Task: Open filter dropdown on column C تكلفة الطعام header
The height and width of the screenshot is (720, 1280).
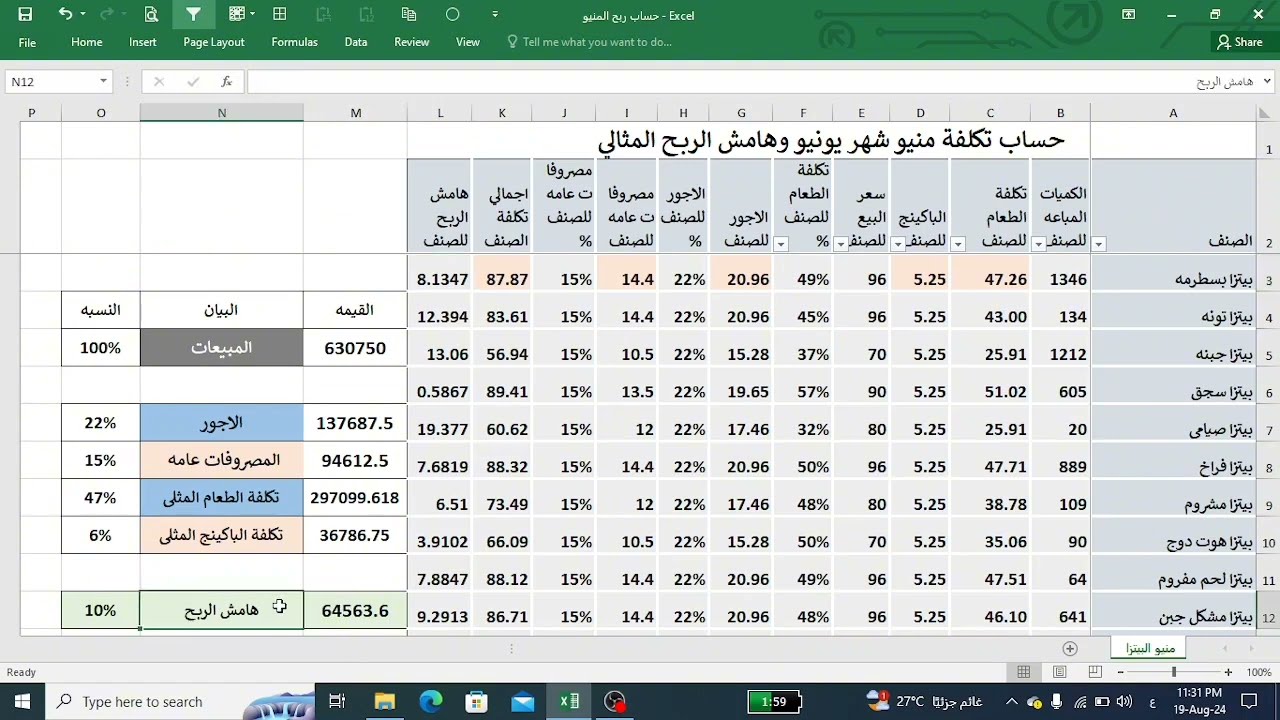Action: click(x=957, y=243)
